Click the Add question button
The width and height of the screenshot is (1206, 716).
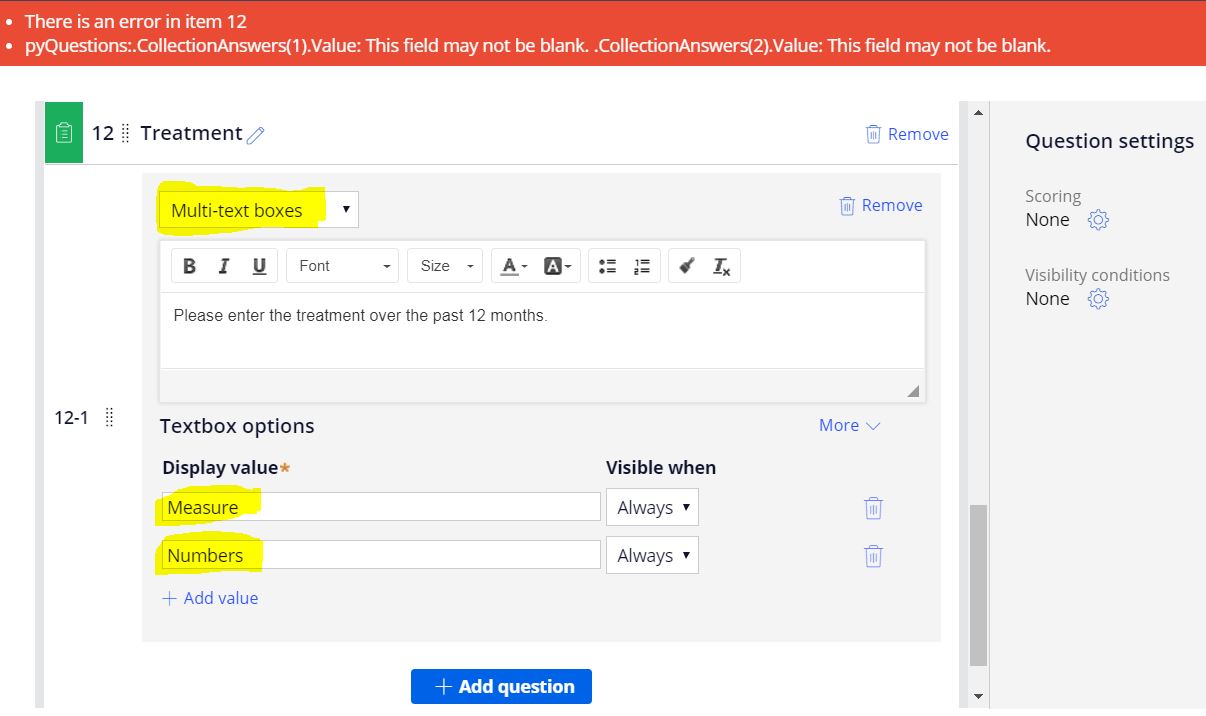tap(501, 686)
